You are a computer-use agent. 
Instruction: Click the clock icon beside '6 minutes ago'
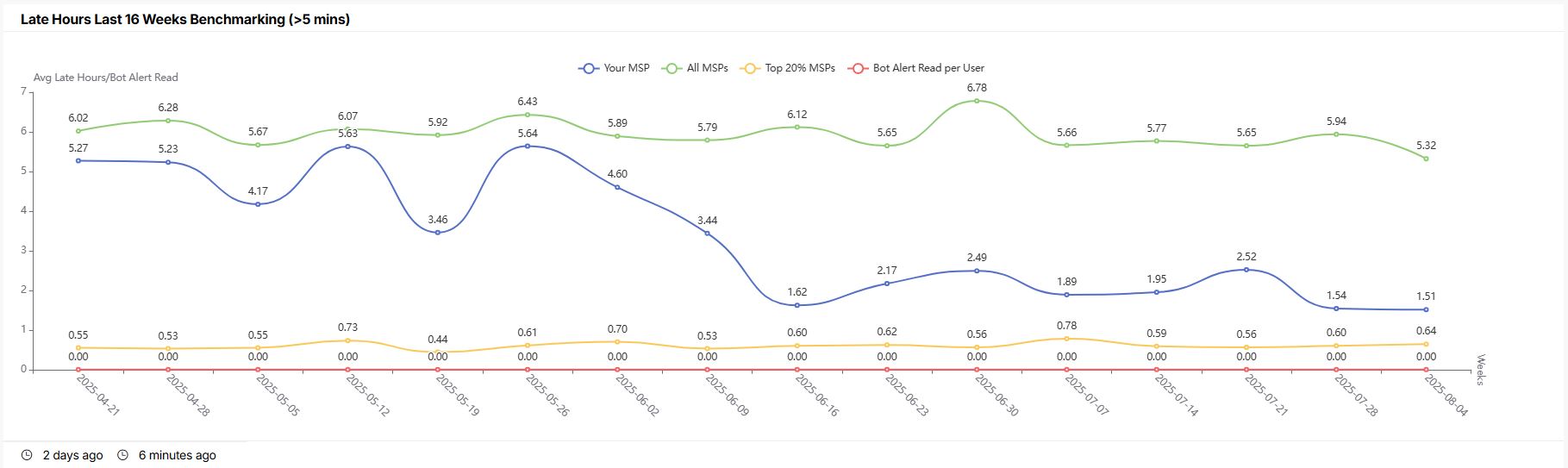click(122, 455)
